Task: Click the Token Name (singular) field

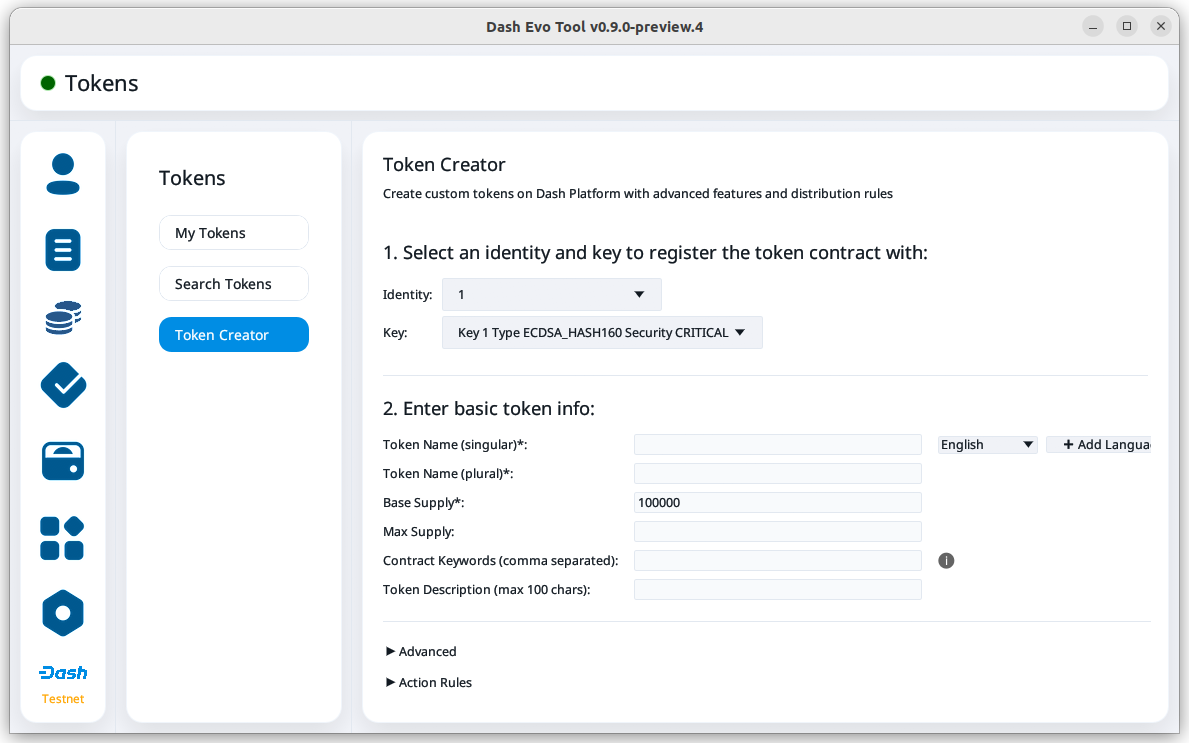Action: tap(777, 445)
